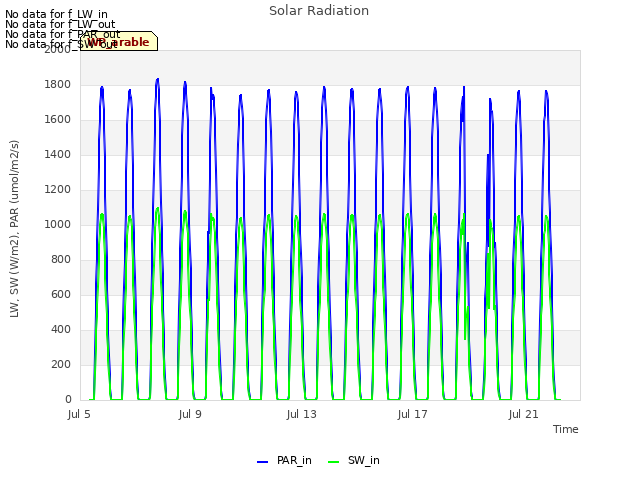Click the 1600 y-axis tick label

pyautogui.click(x=58, y=120)
